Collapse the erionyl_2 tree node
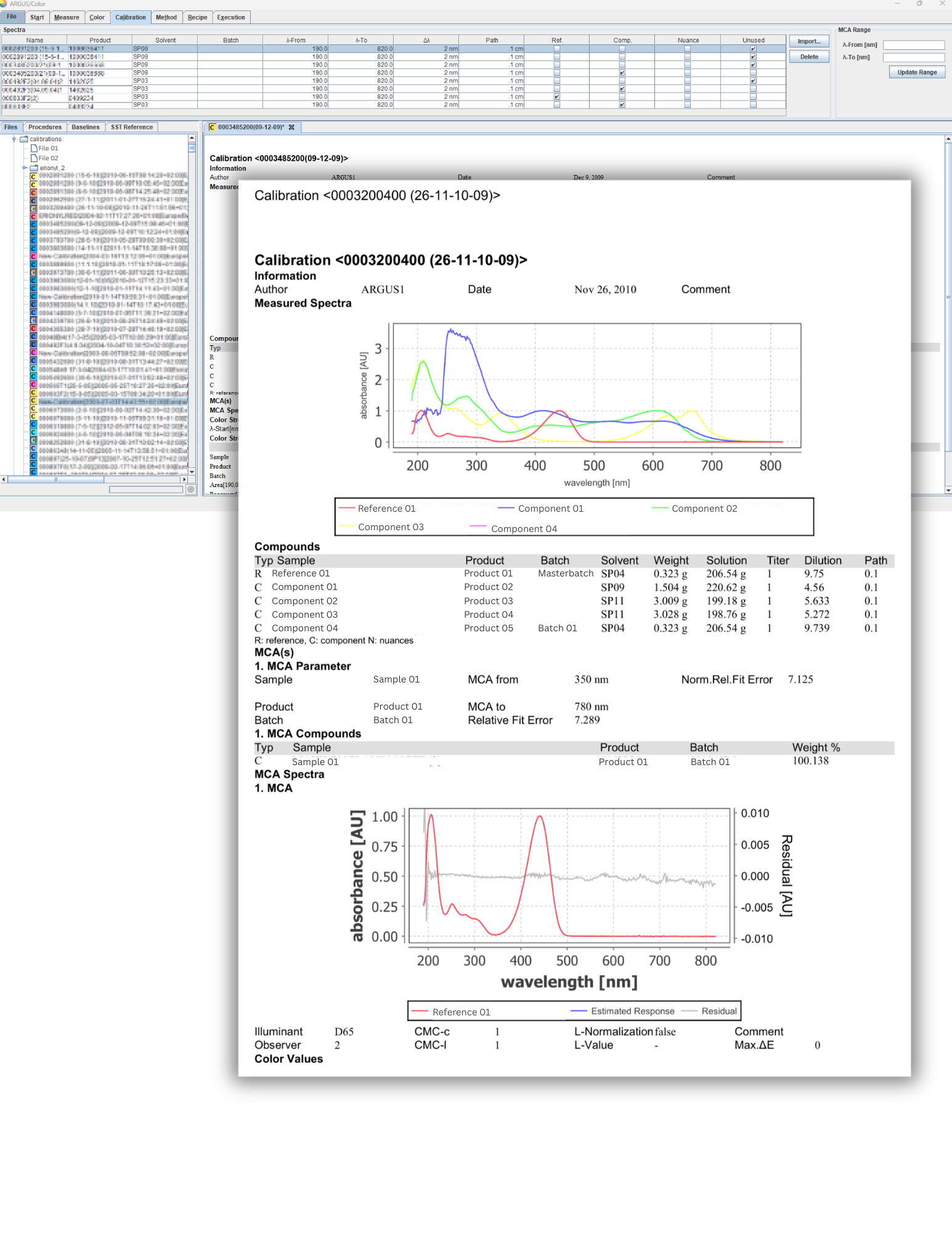The width and height of the screenshot is (952, 1233). pos(25,168)
